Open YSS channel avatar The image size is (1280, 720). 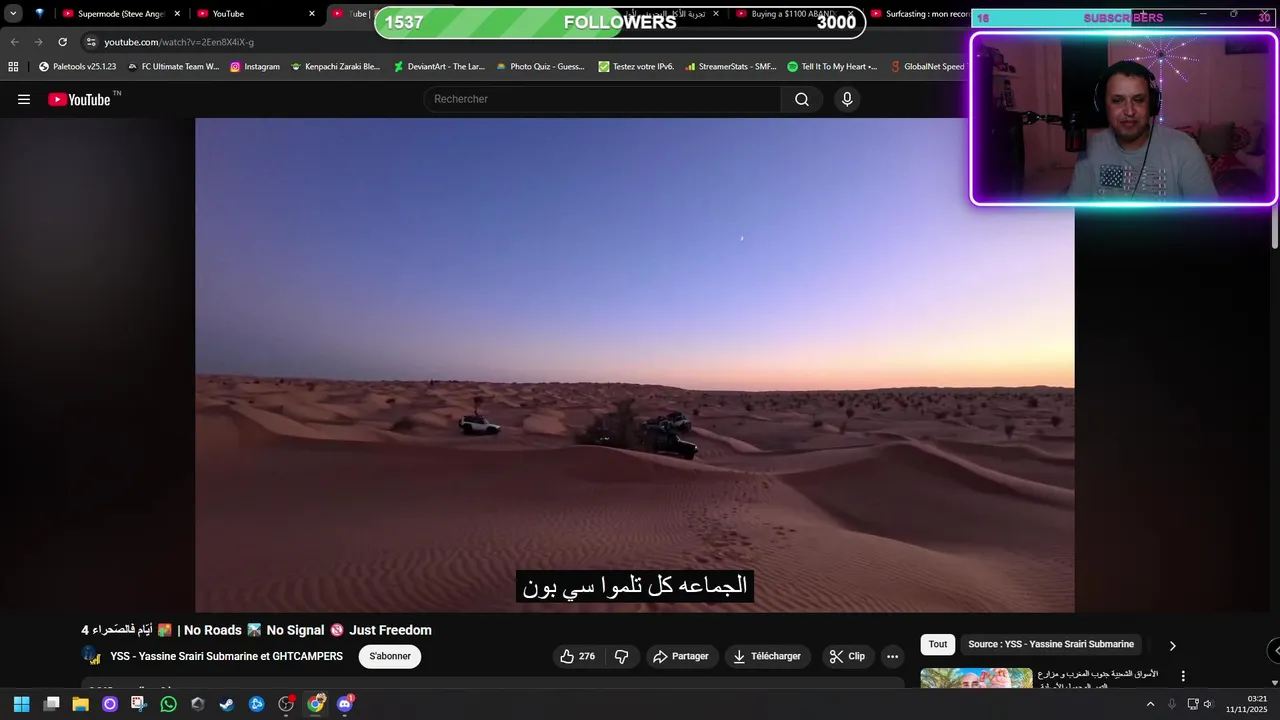click(x=91, y=656)
